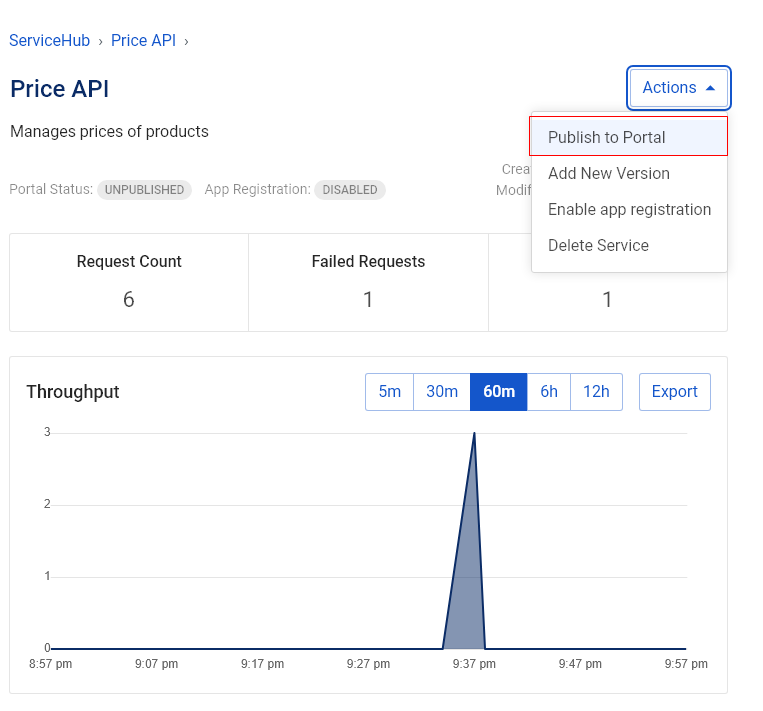The width and height of the screenshot is (763, 711).
Task: Click the 8:57 pm axis label
Action: click(51, 664)
